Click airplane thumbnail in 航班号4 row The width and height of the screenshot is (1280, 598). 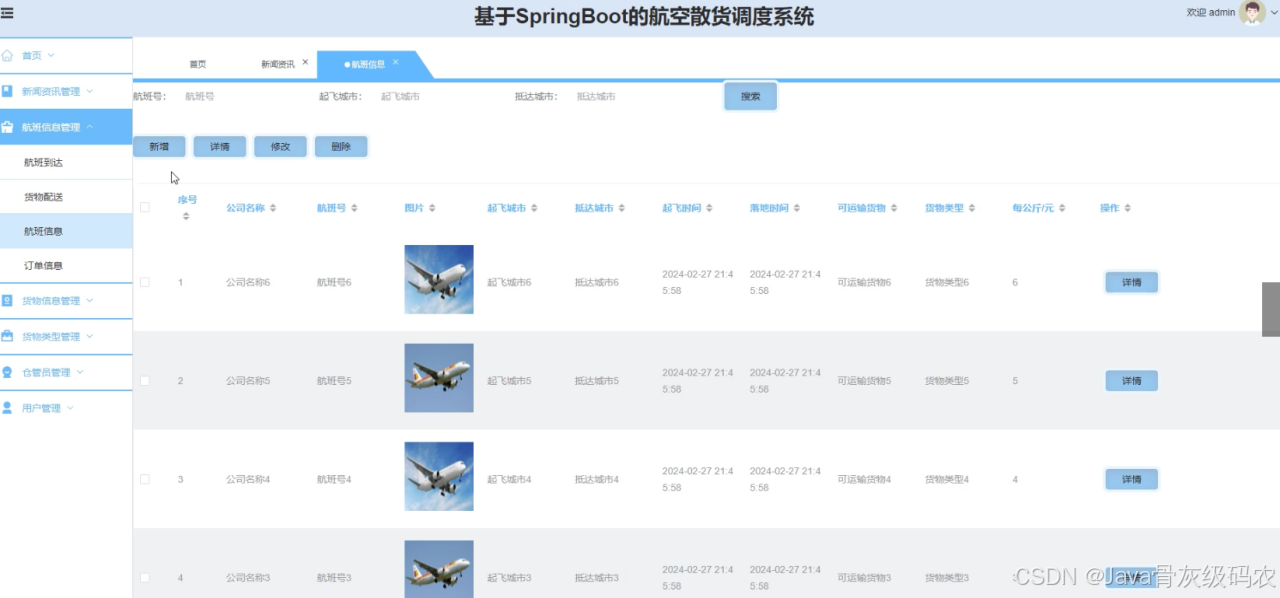439,476
